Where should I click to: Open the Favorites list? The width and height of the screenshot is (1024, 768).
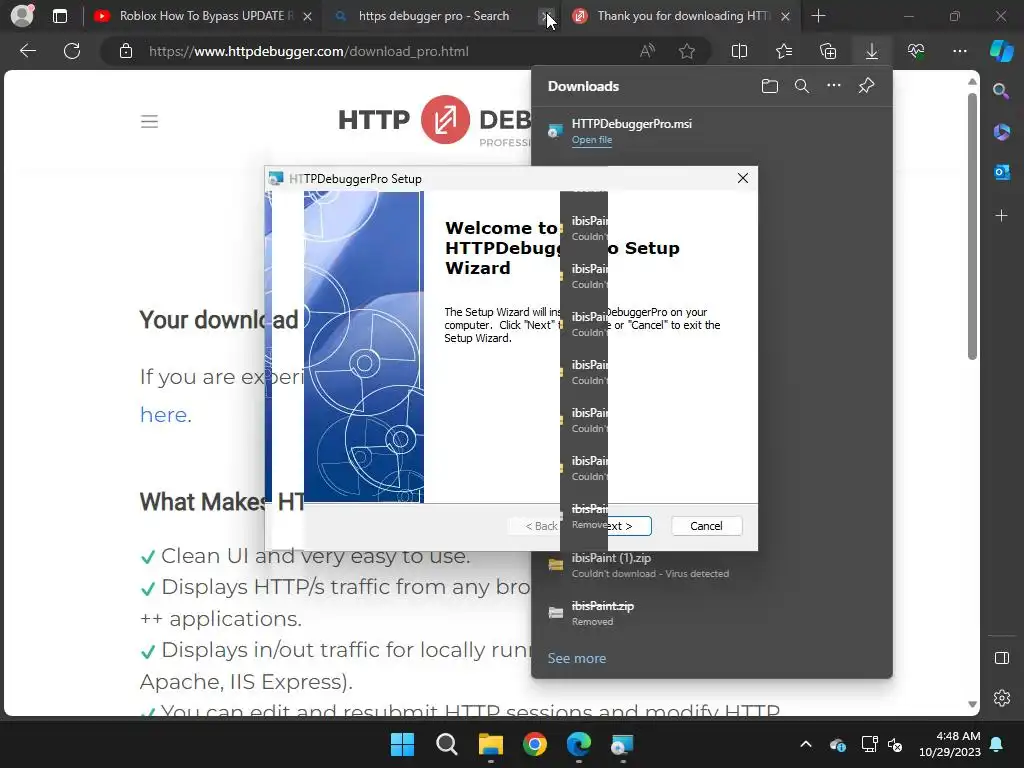(784, 51)
